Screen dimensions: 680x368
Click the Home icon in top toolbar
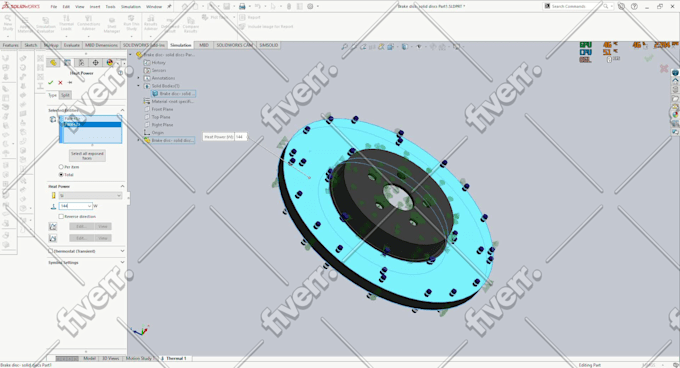click(185, 7)
